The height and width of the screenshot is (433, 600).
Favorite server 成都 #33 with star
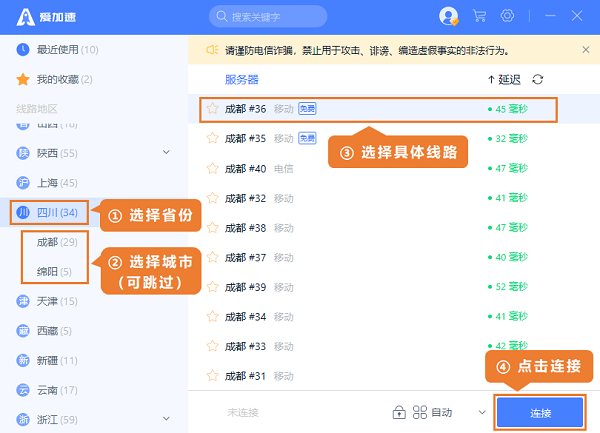(x=212, y=346)
